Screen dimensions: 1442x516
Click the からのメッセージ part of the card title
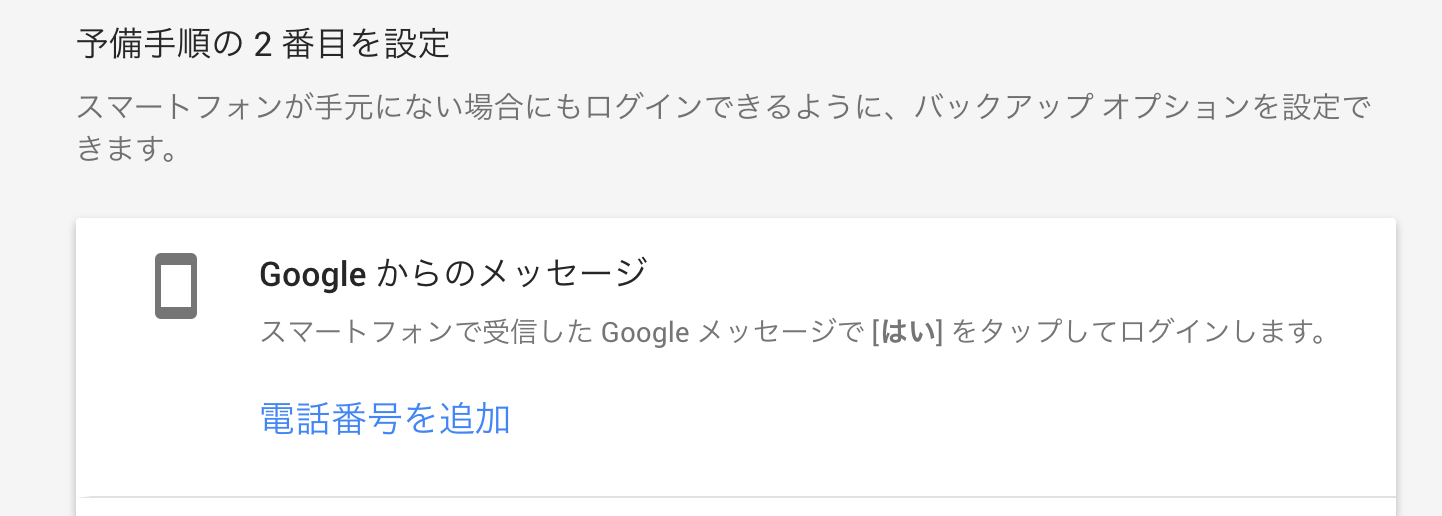click(512, 274)
